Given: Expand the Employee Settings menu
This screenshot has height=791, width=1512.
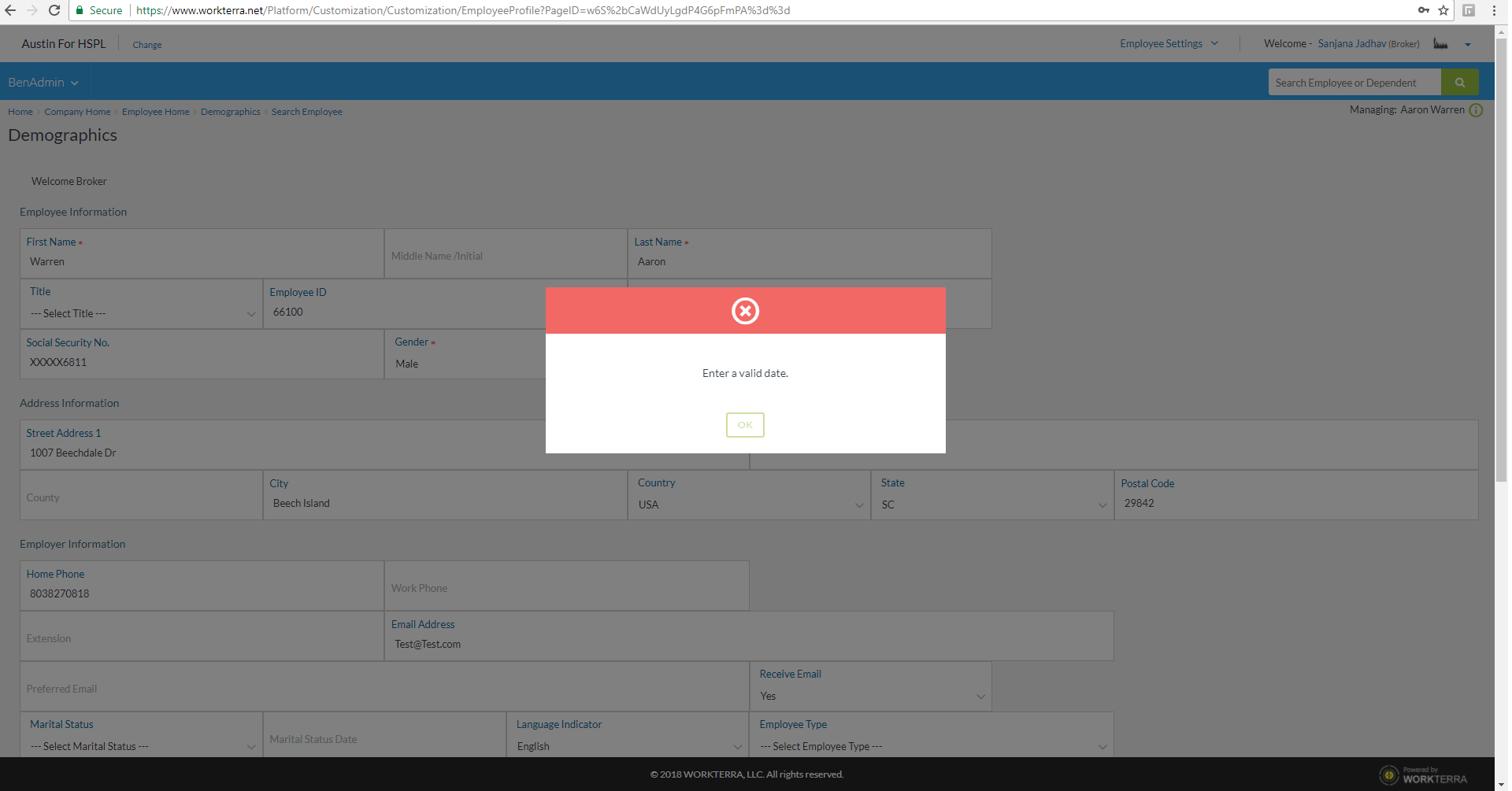Looking at the screenshot, I should click(x=1169, y=44).
